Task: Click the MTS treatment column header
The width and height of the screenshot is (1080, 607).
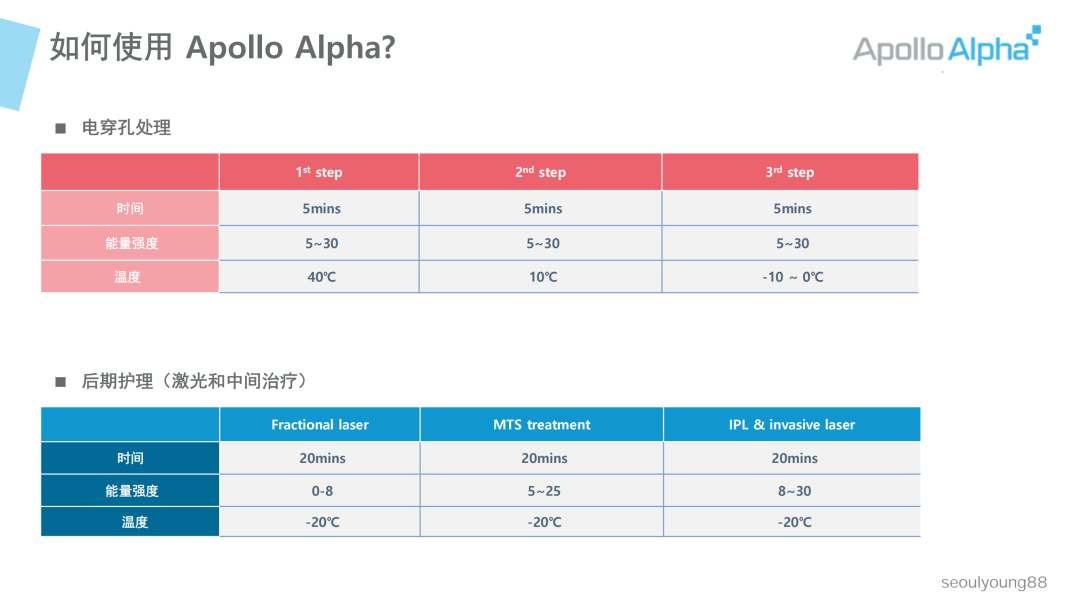Action: click(x=541, y=424)
